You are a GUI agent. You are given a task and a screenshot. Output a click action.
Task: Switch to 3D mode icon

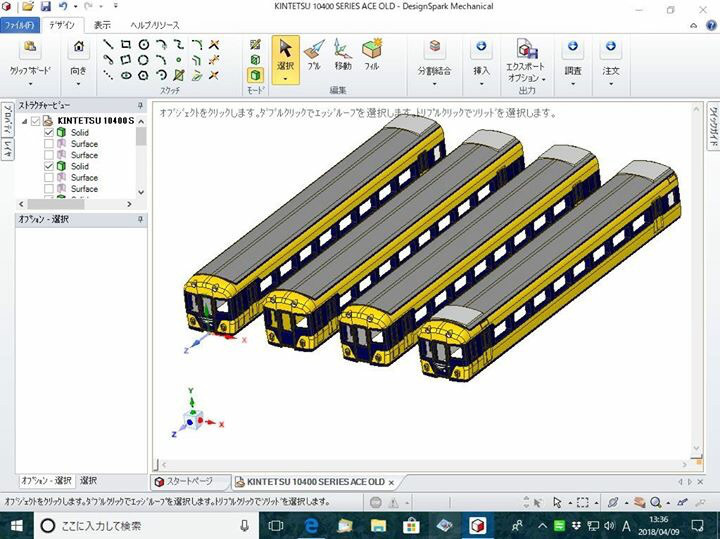tap(255, 75)
